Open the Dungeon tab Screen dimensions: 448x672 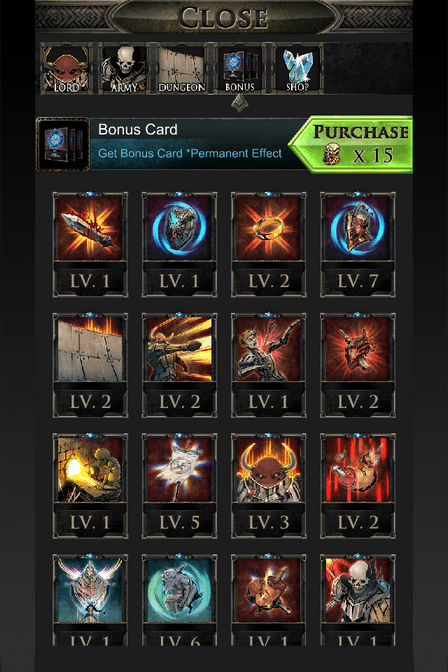coord(182,69)
